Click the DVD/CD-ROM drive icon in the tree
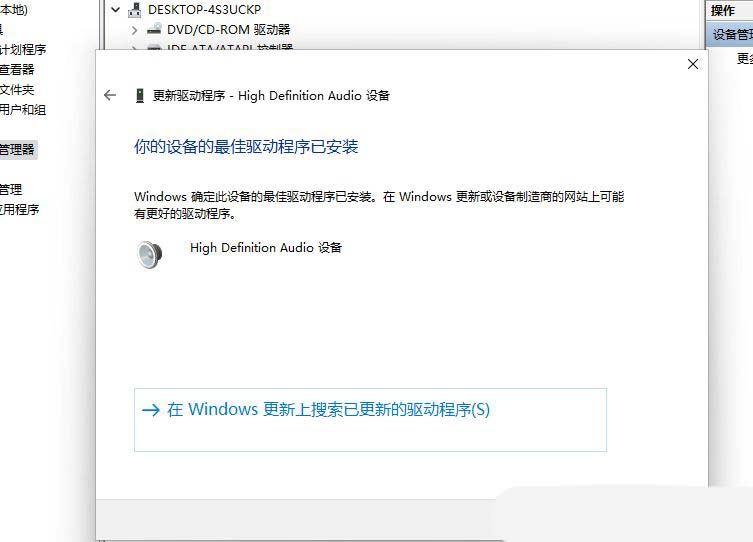The width and height of the screenshot is (753, 542). [x=154, y=29]
